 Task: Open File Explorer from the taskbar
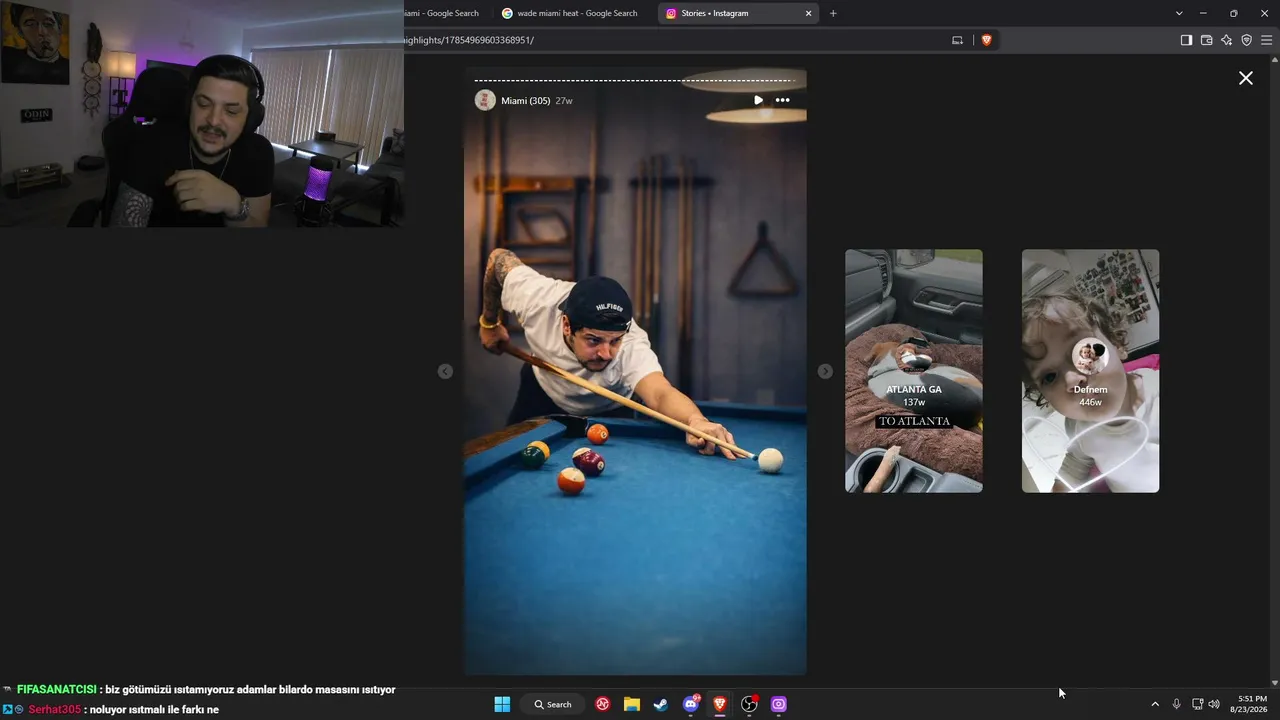pyautogui.click(x=632, y=704)
